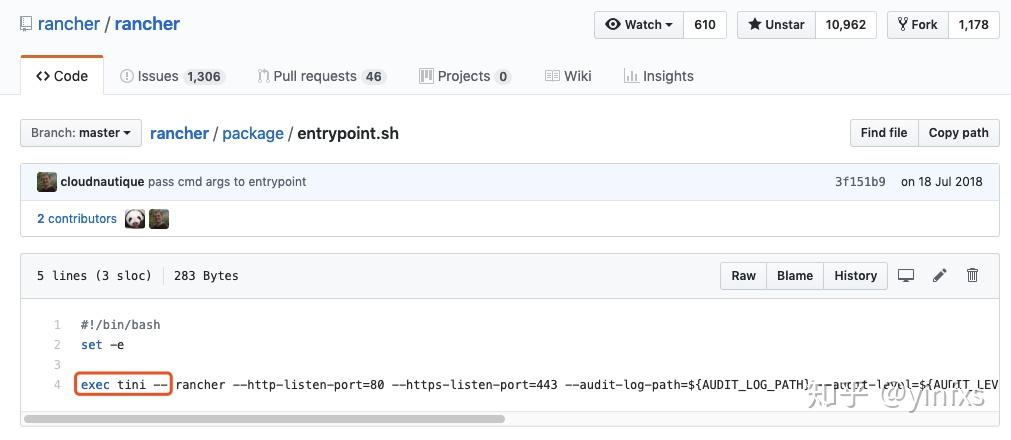The height and width of the screenshot is (440, 1011).
Task: Open commit 3f151b9 link
Action: pos(860,182)
